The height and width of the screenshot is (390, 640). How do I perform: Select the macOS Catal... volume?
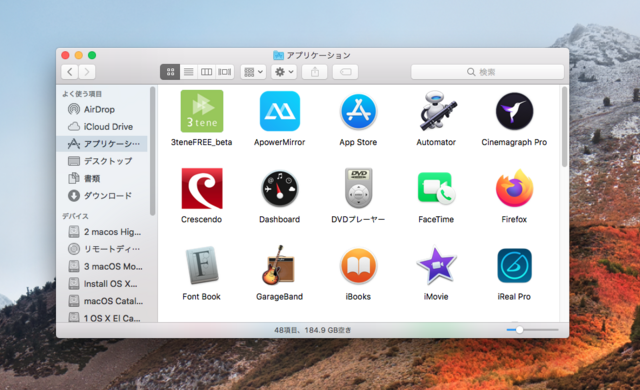click(x=102, y=301)
